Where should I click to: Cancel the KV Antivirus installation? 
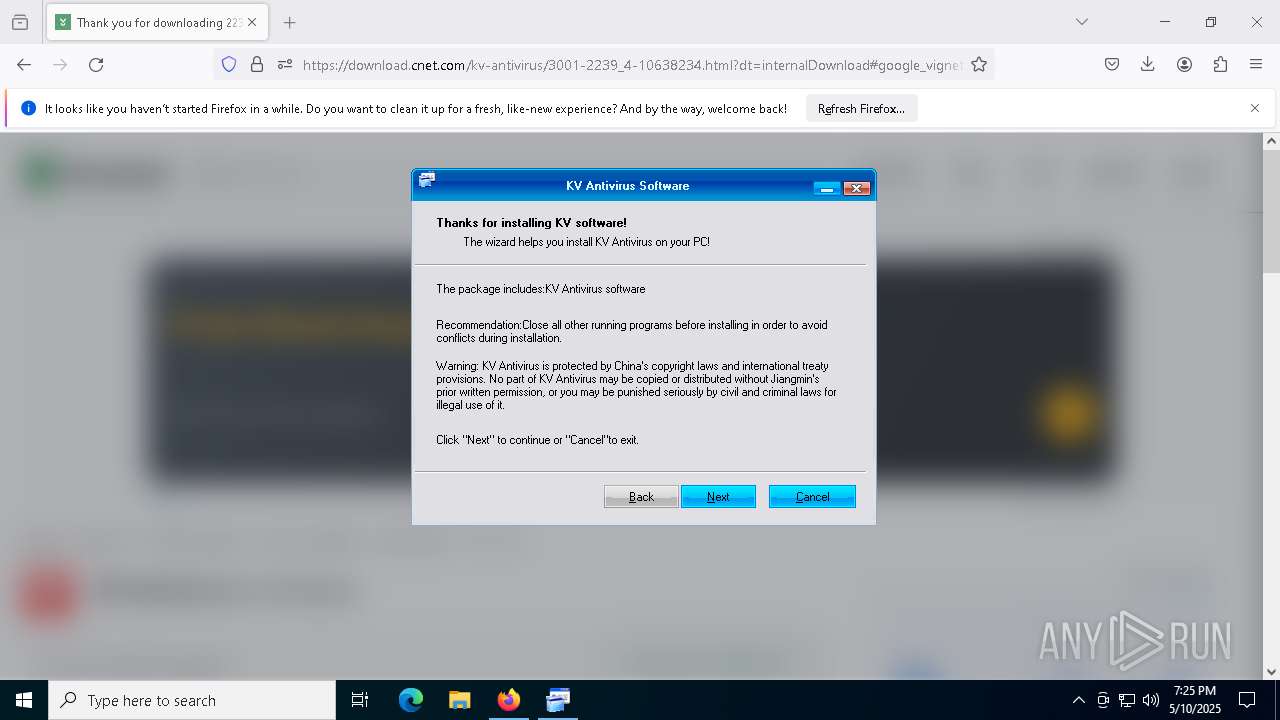pyautogui.click(x=812, y=497)
